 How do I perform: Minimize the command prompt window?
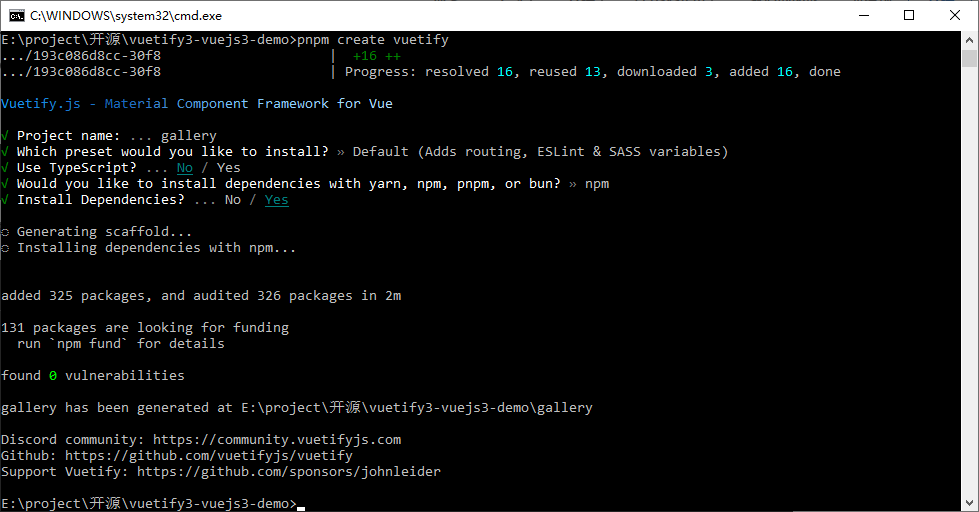click(x=862, y=15)
